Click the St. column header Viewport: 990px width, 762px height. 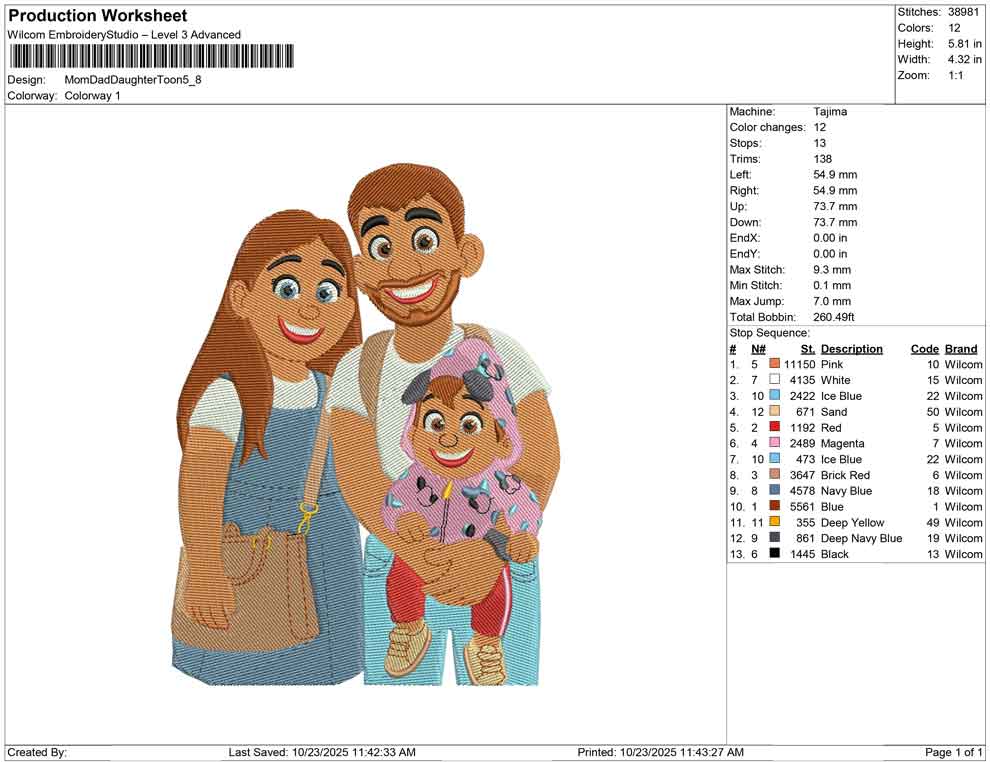pyautogui.click(x=807, y=348)
